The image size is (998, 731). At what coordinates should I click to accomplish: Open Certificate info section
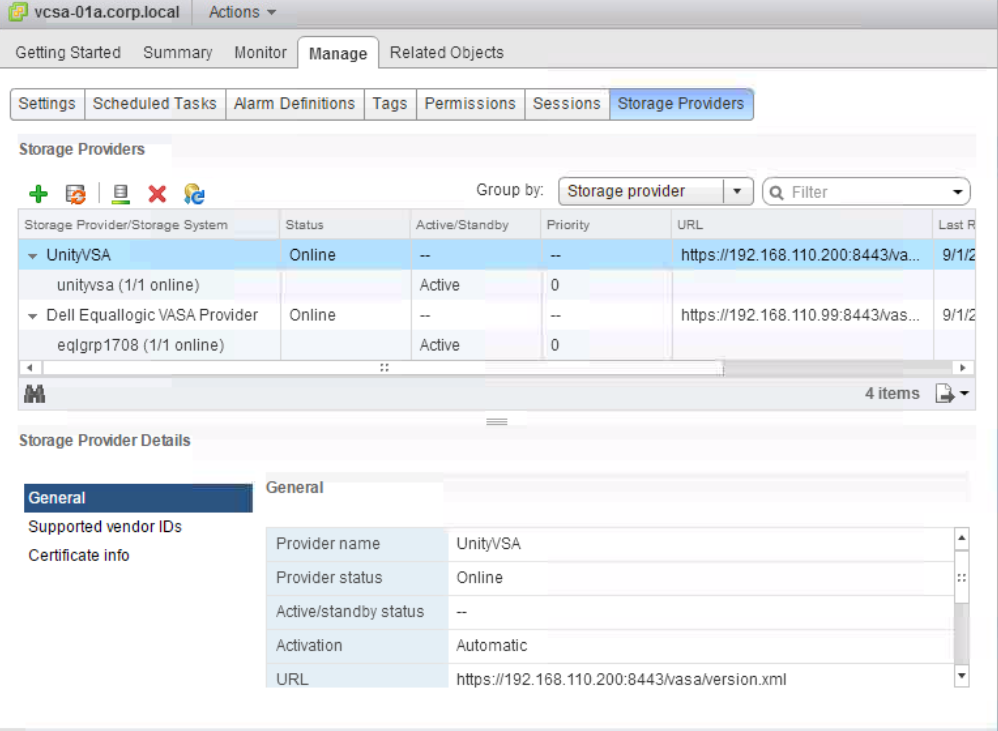79,555
